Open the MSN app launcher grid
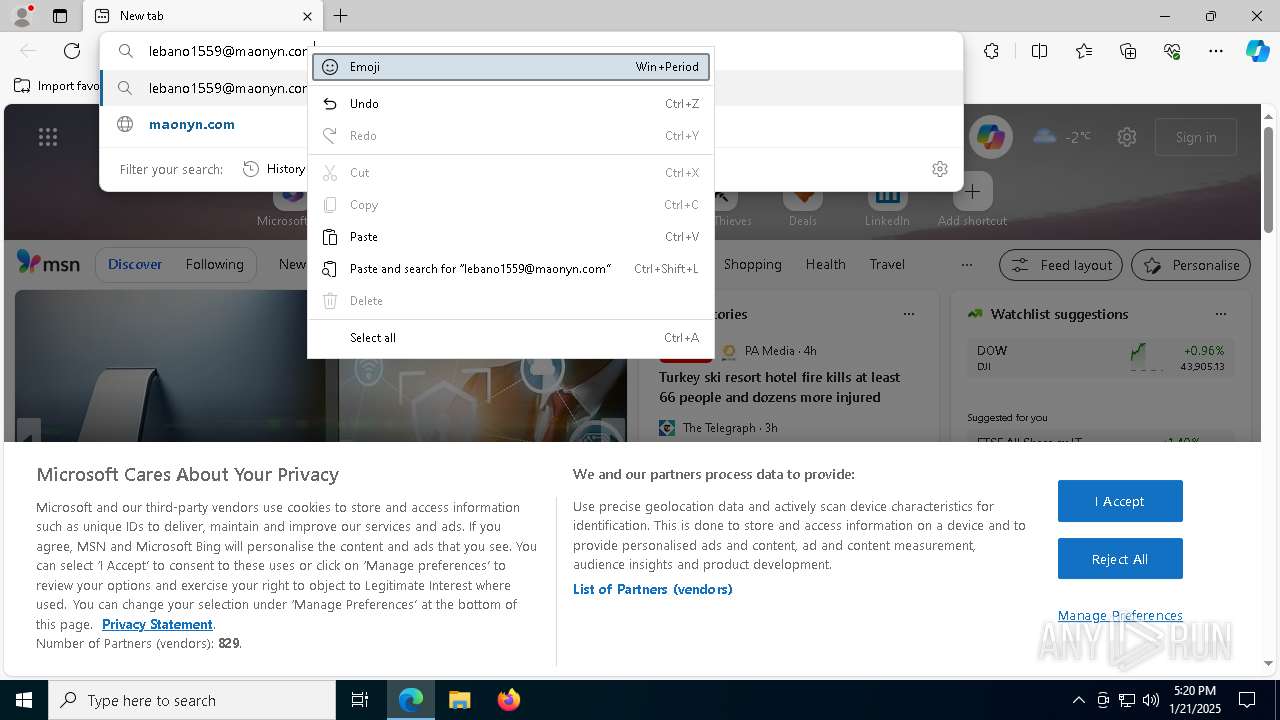Screen dimensions: 1280x720 pyautogui.click(x=48, y=137)
